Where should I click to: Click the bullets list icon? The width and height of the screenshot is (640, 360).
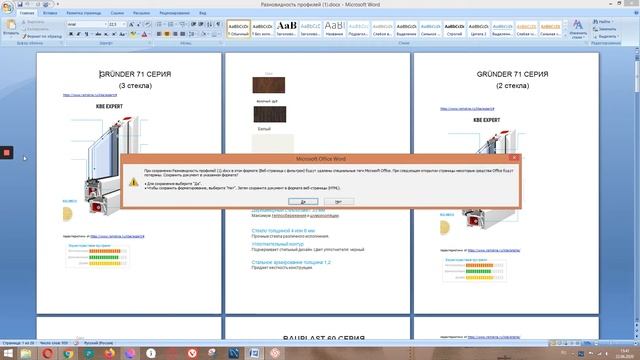click(160, 24)
